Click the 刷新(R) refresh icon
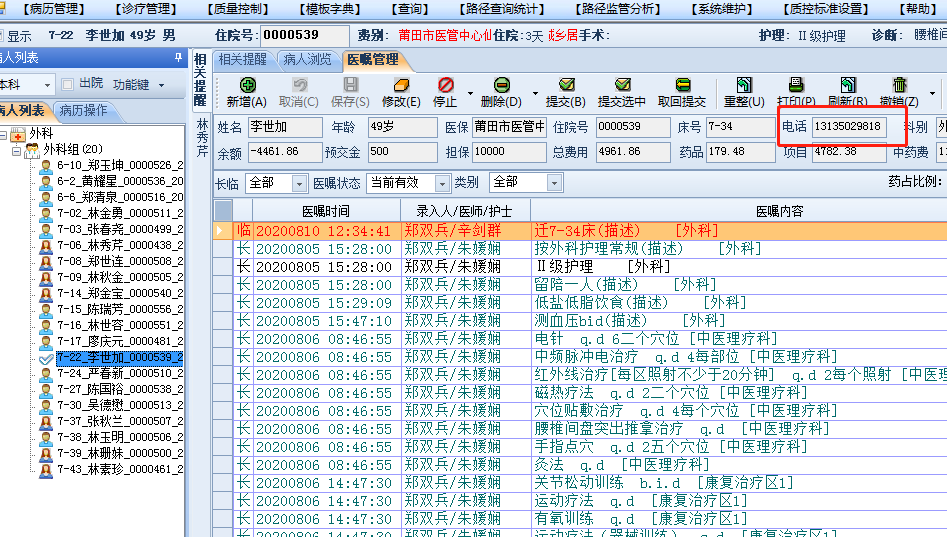947x537 pixels. pos(848,85)
